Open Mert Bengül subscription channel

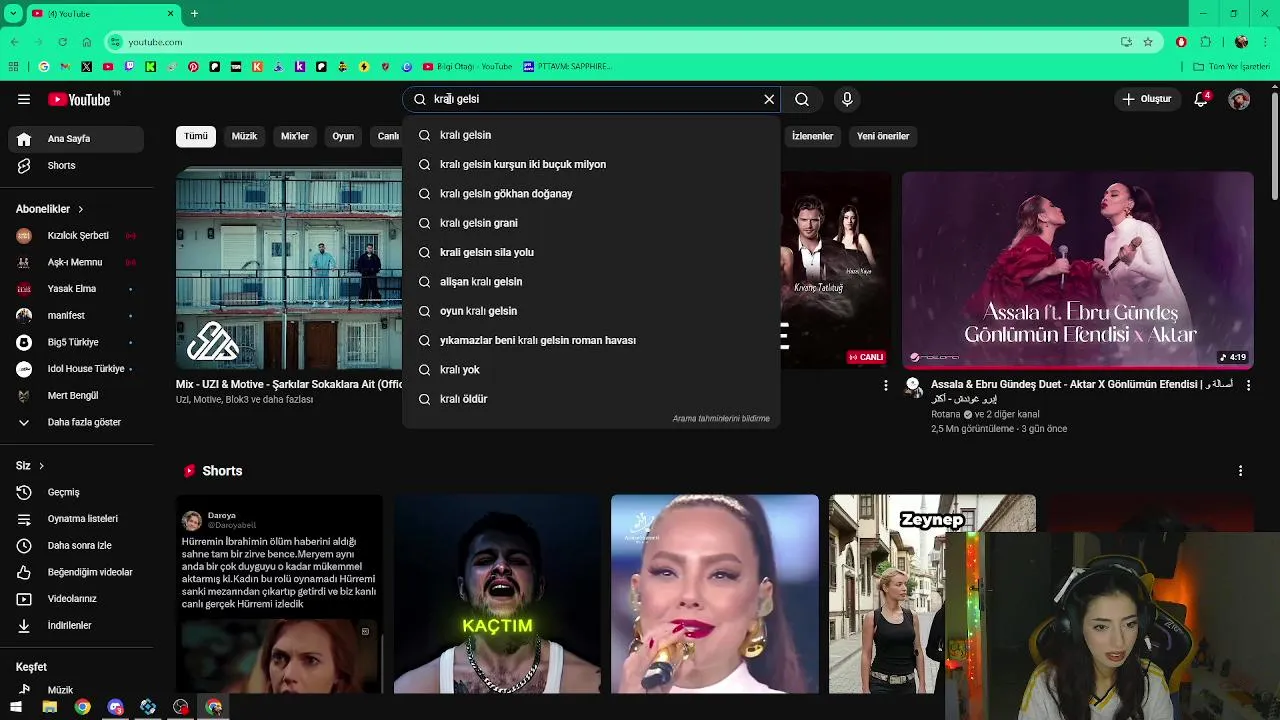tap(76, 396)
